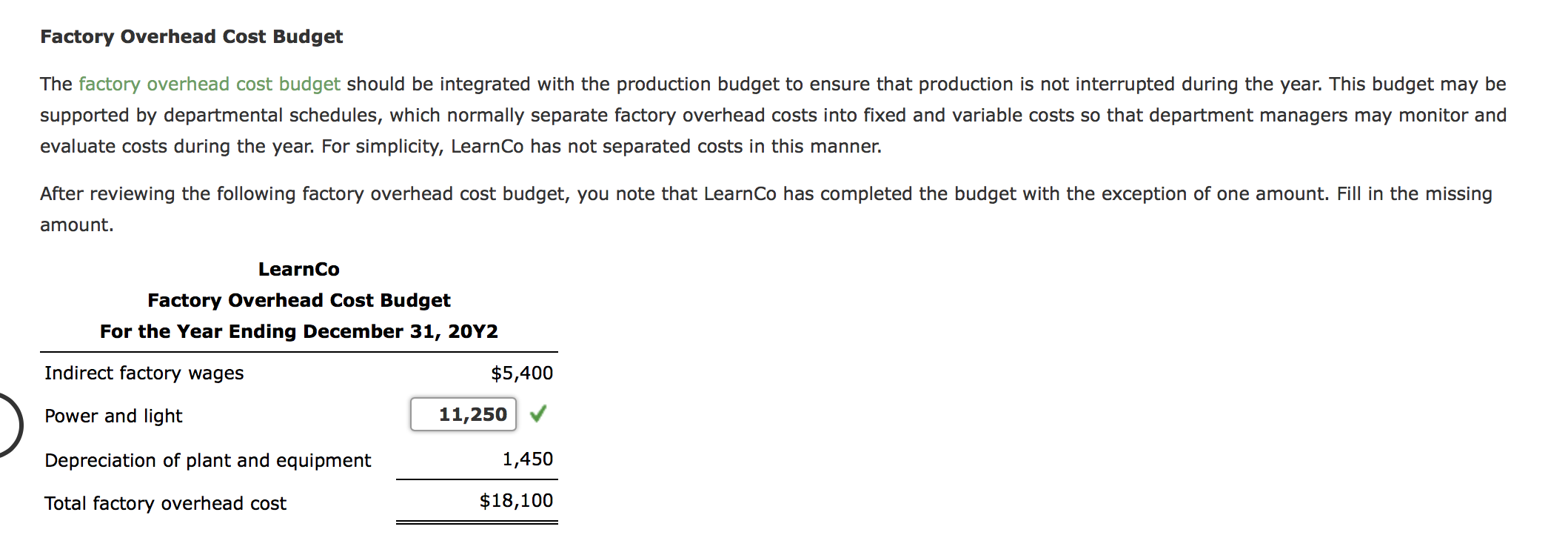
Task: Select the word LearnCo in the paragraph text
Action: coord(489,146)
